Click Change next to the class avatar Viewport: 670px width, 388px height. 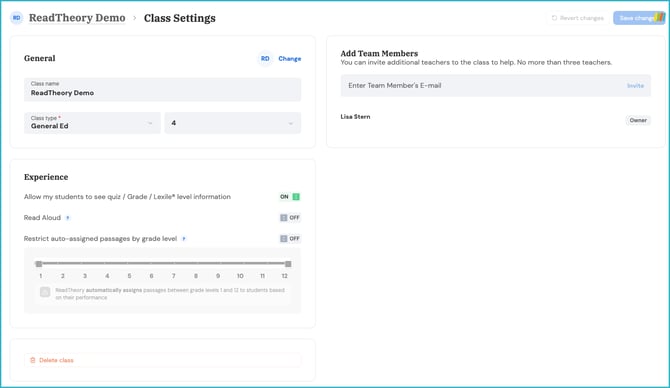point(290,59)
